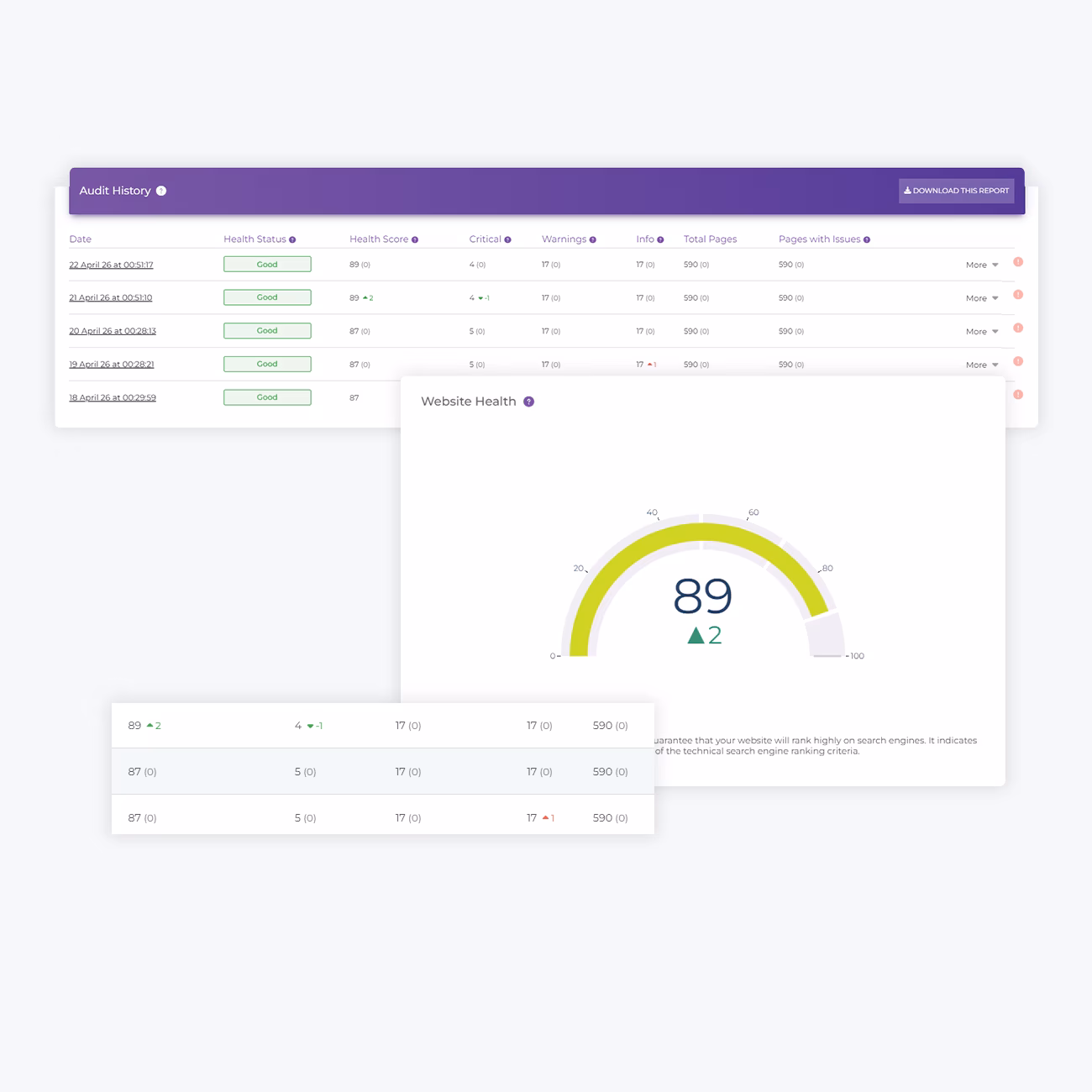Click the Pages with Issues info icon

[x=867, y=240]
